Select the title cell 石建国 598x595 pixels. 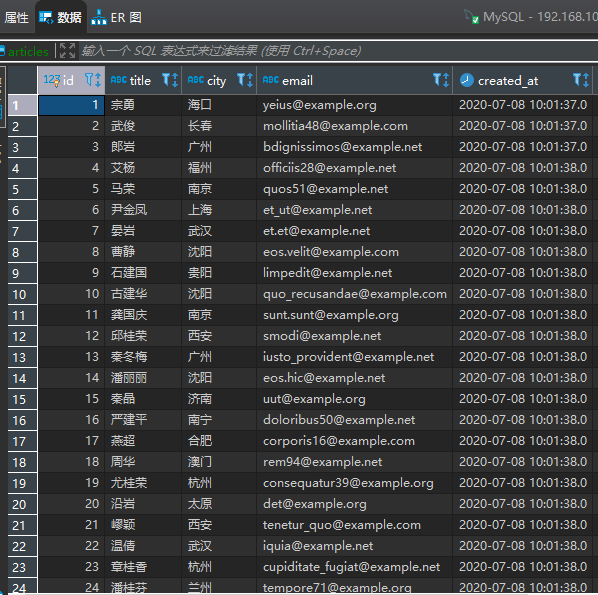tap(143, 273)
